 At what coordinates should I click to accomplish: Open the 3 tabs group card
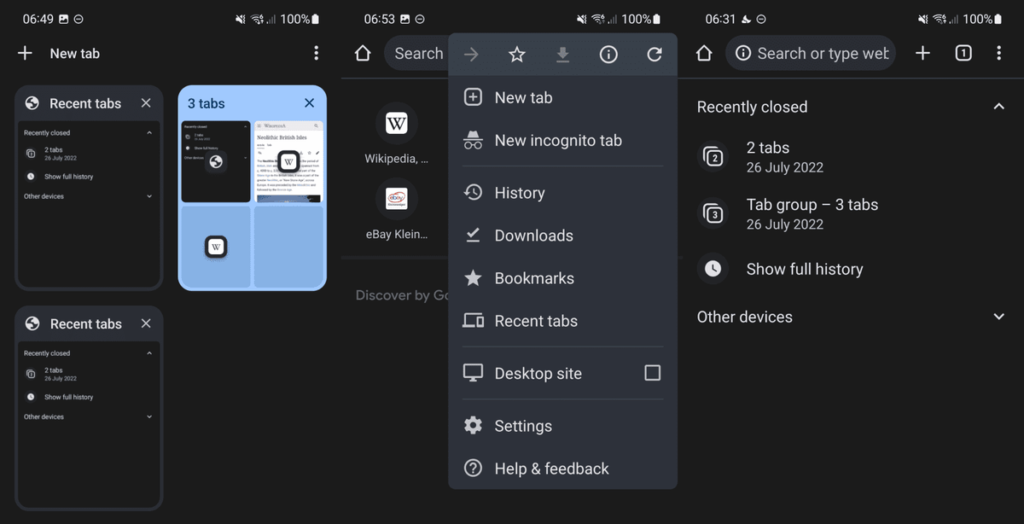pos(252,188)
